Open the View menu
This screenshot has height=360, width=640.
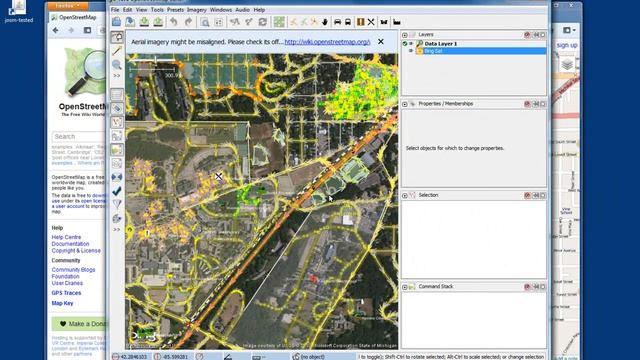[141, 10]
